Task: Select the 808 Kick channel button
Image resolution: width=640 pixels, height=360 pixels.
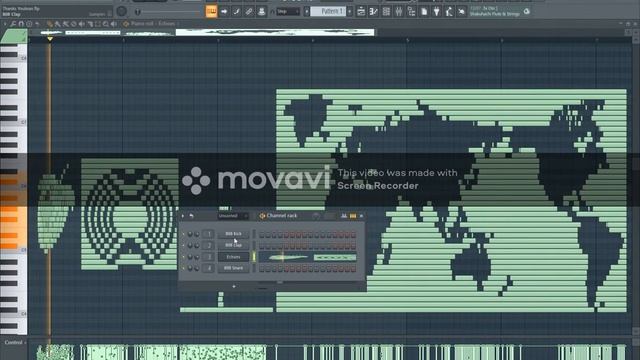Action: coord(233,234)
